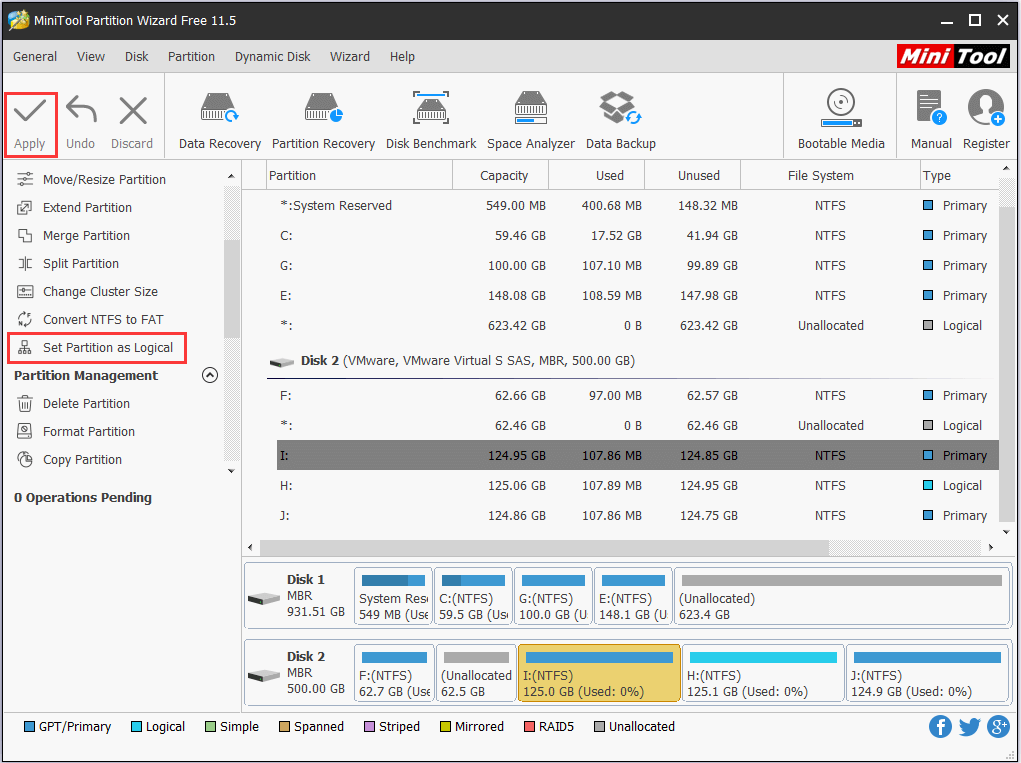Screen dimensions: 1021x763
Task: Select F:(NTFS) block in Disk 2 map
Action: coord(394,674)
